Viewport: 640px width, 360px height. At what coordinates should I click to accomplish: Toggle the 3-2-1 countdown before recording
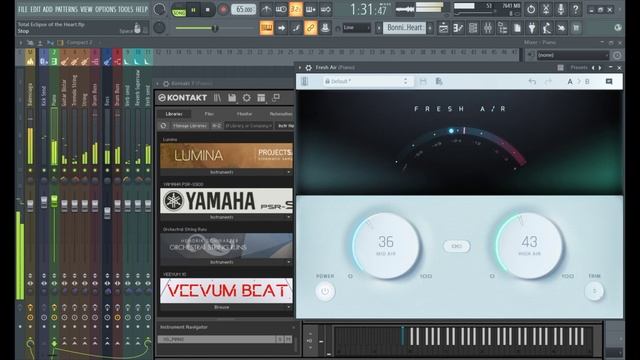coord(296,9)
